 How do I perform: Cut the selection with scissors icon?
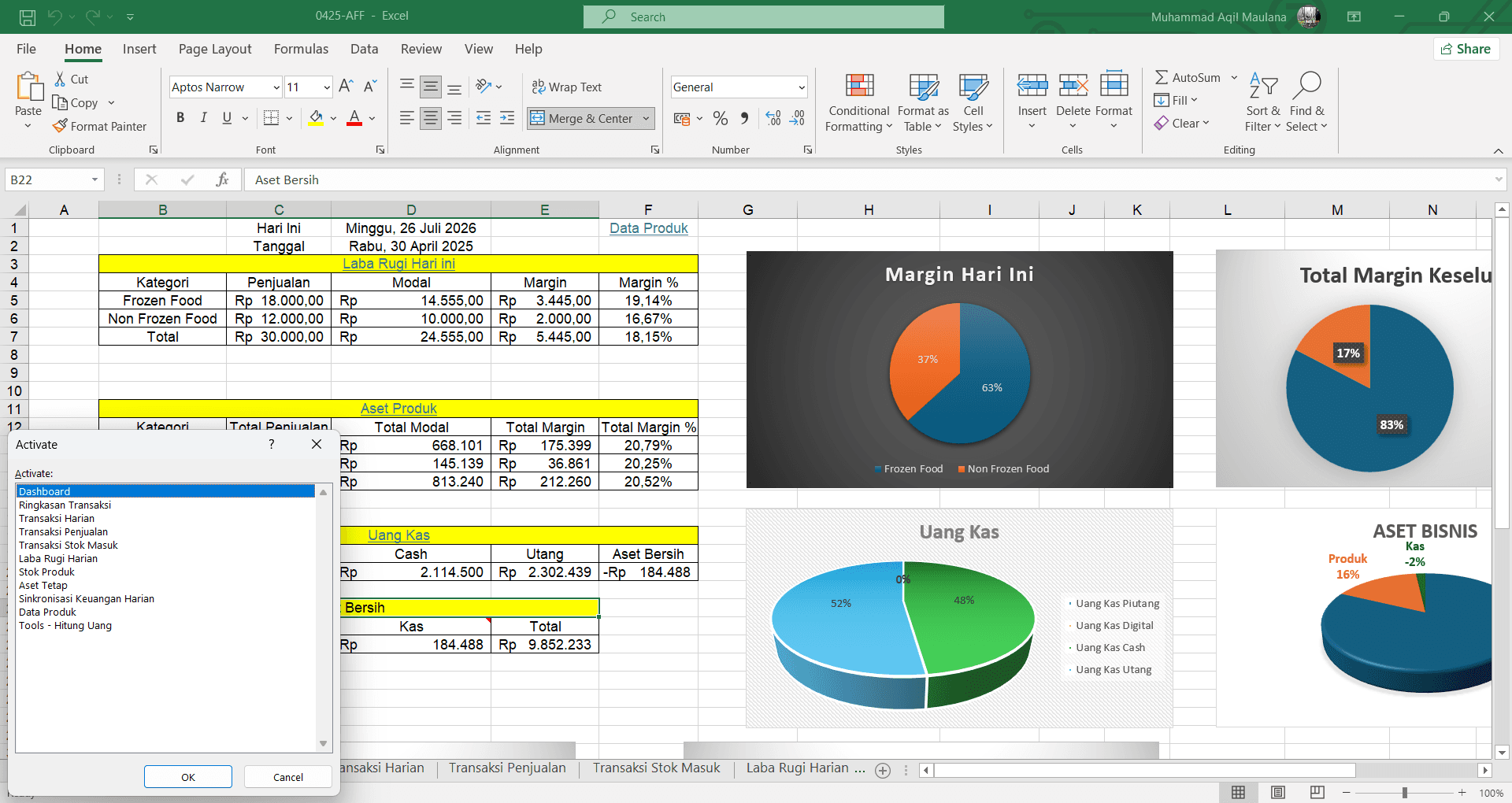[x=60, y=79]
